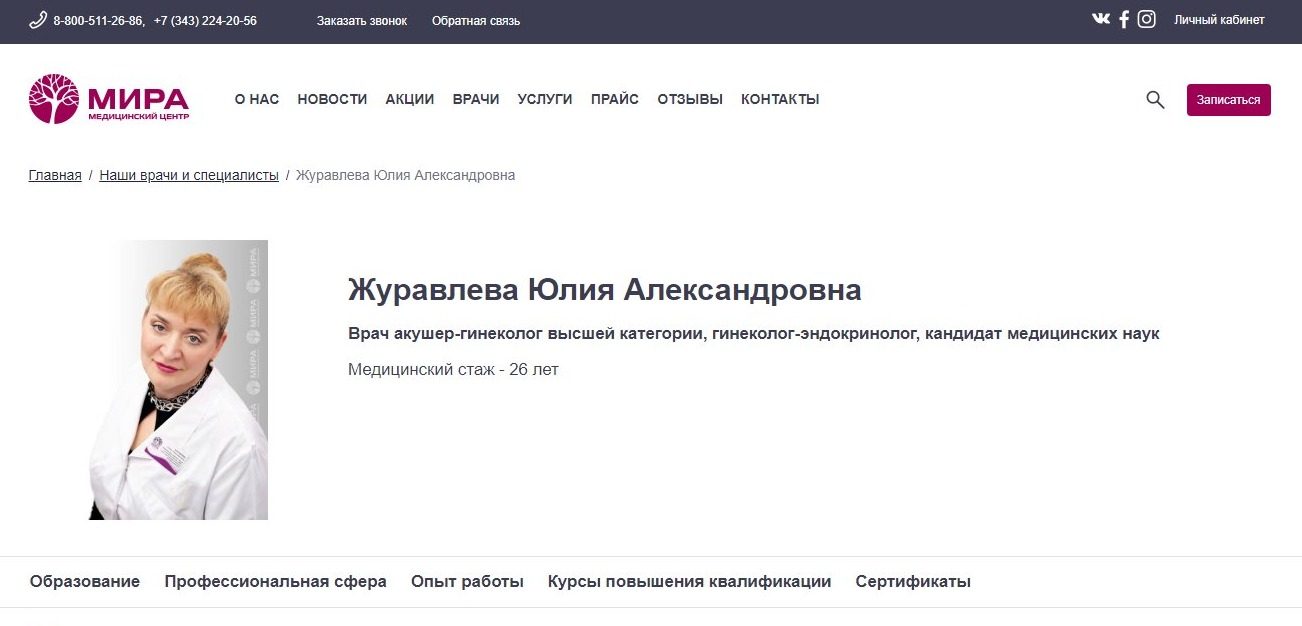Viewport: 1302px width, 626px height.
Task: Click the heading Журавлева Юлия Александровна
Action: 605,290
